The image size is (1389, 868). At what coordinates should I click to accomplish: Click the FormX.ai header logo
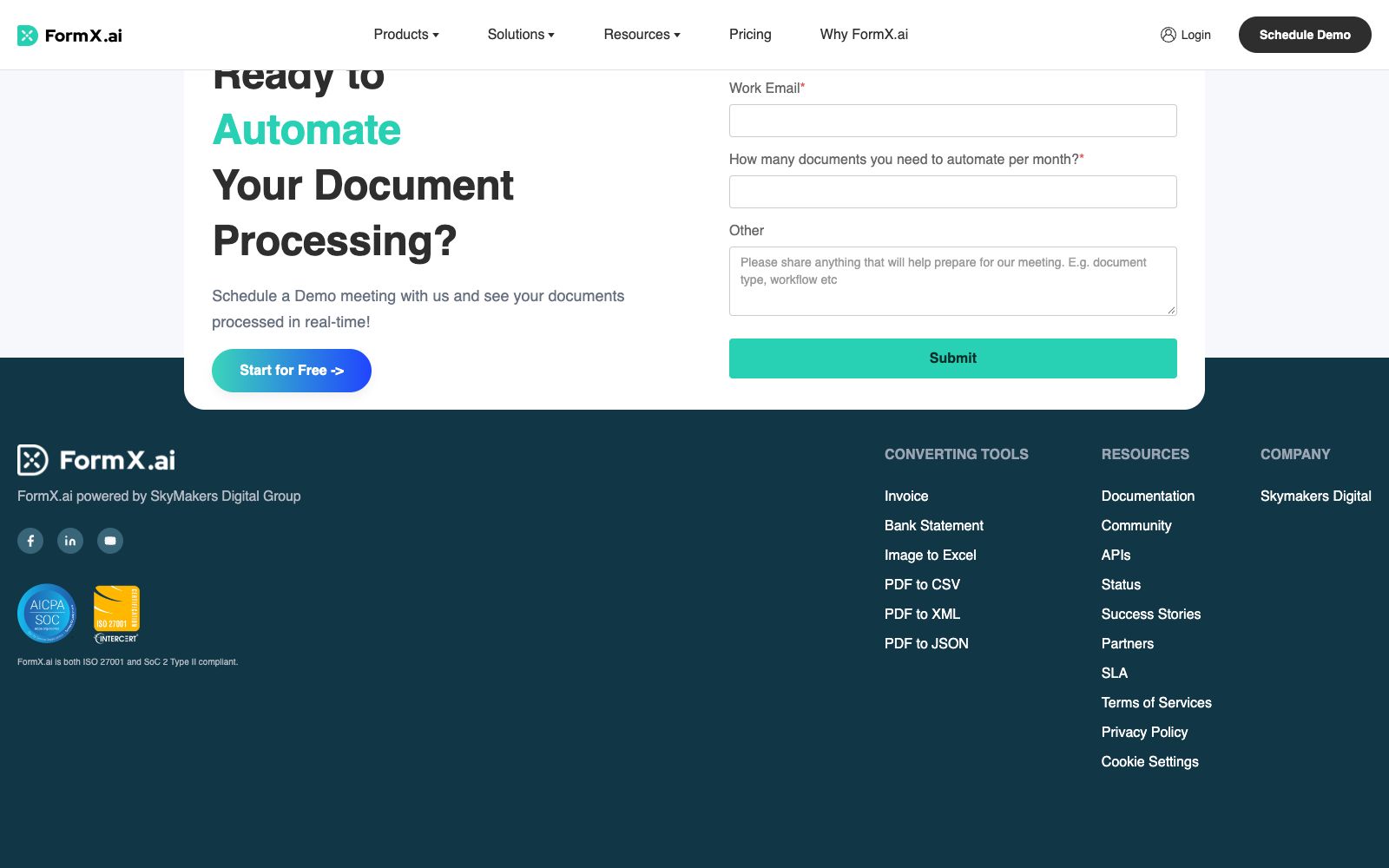69,36
